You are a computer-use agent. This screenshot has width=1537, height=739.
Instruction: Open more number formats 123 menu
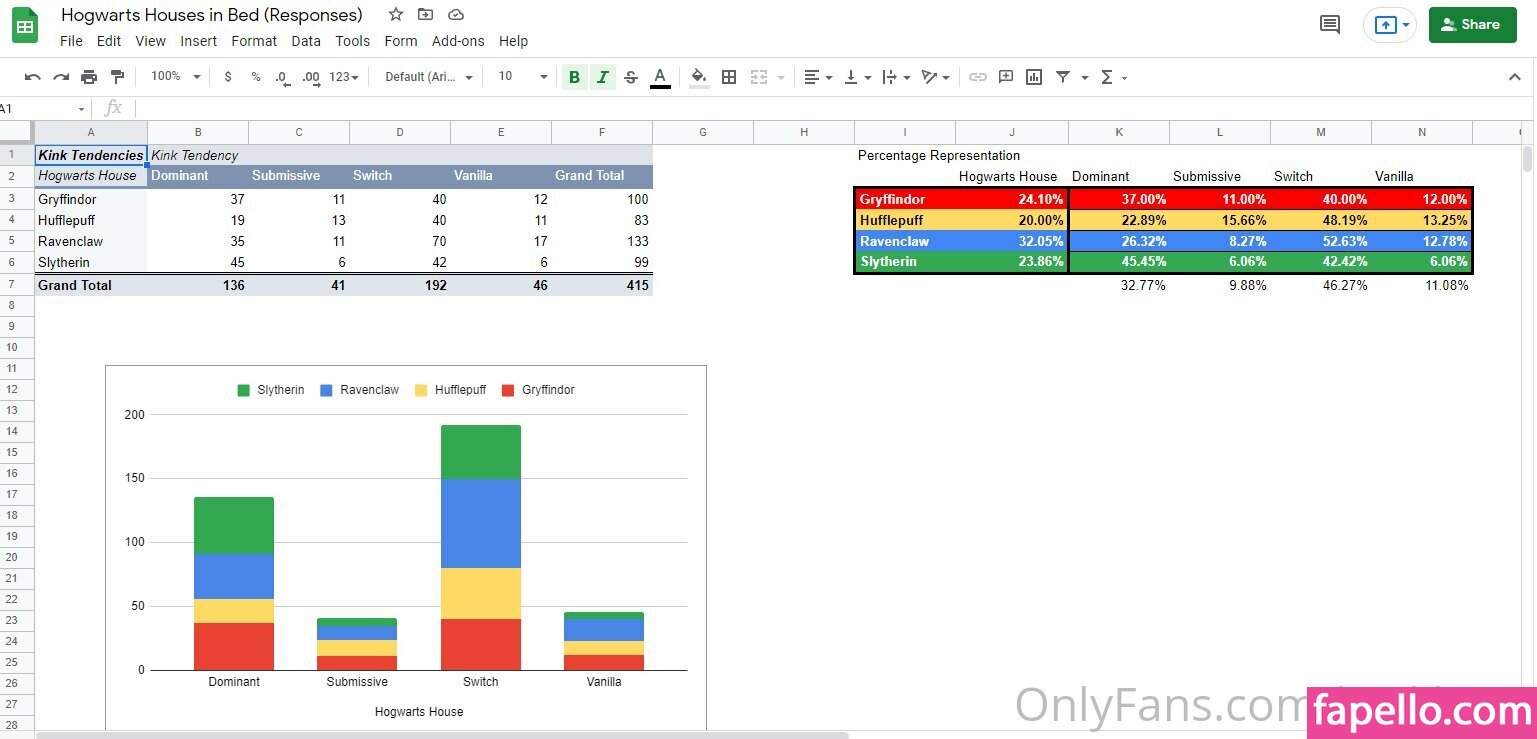(x=343, y=77)
